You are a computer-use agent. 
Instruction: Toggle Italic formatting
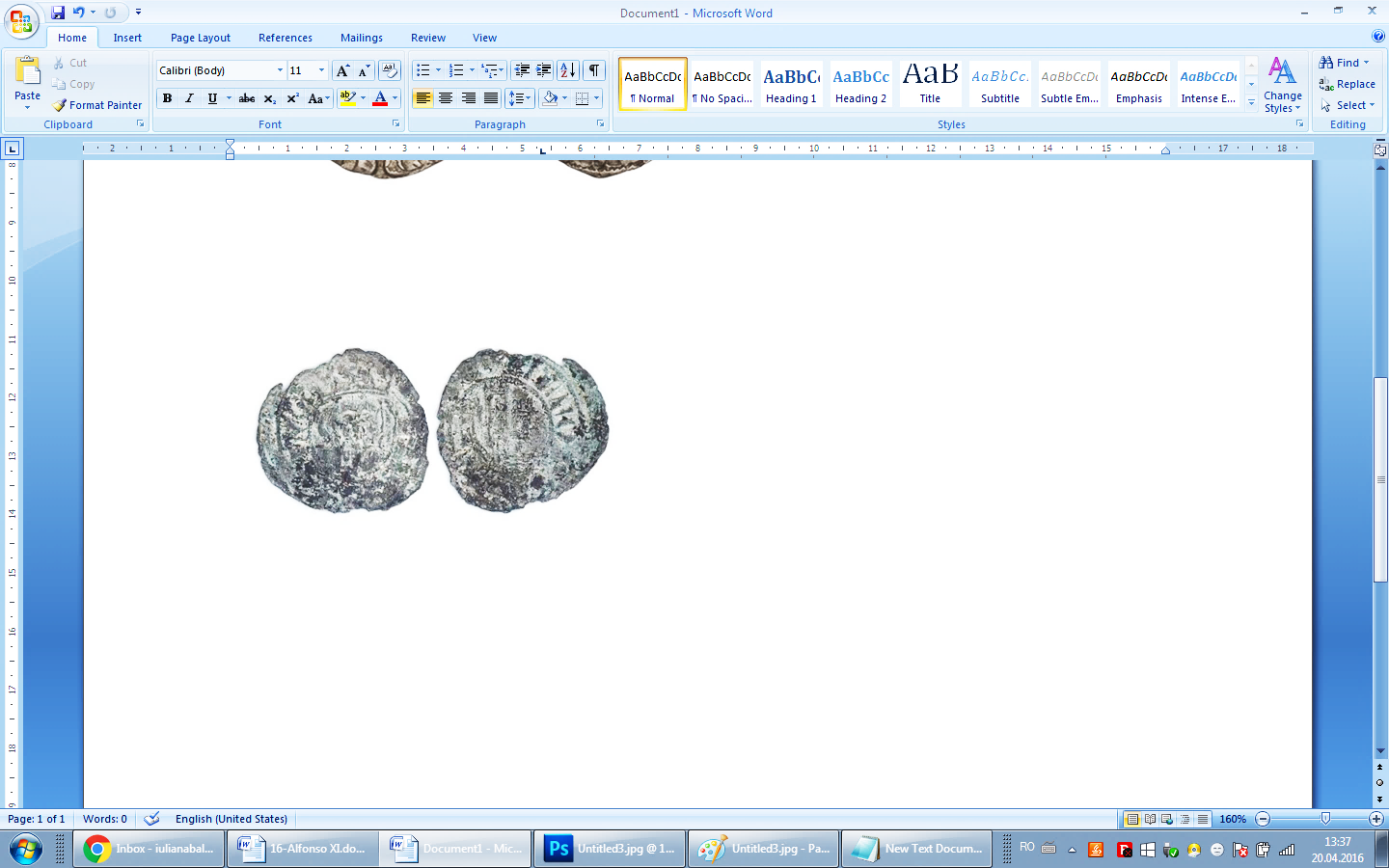[189, 98]
